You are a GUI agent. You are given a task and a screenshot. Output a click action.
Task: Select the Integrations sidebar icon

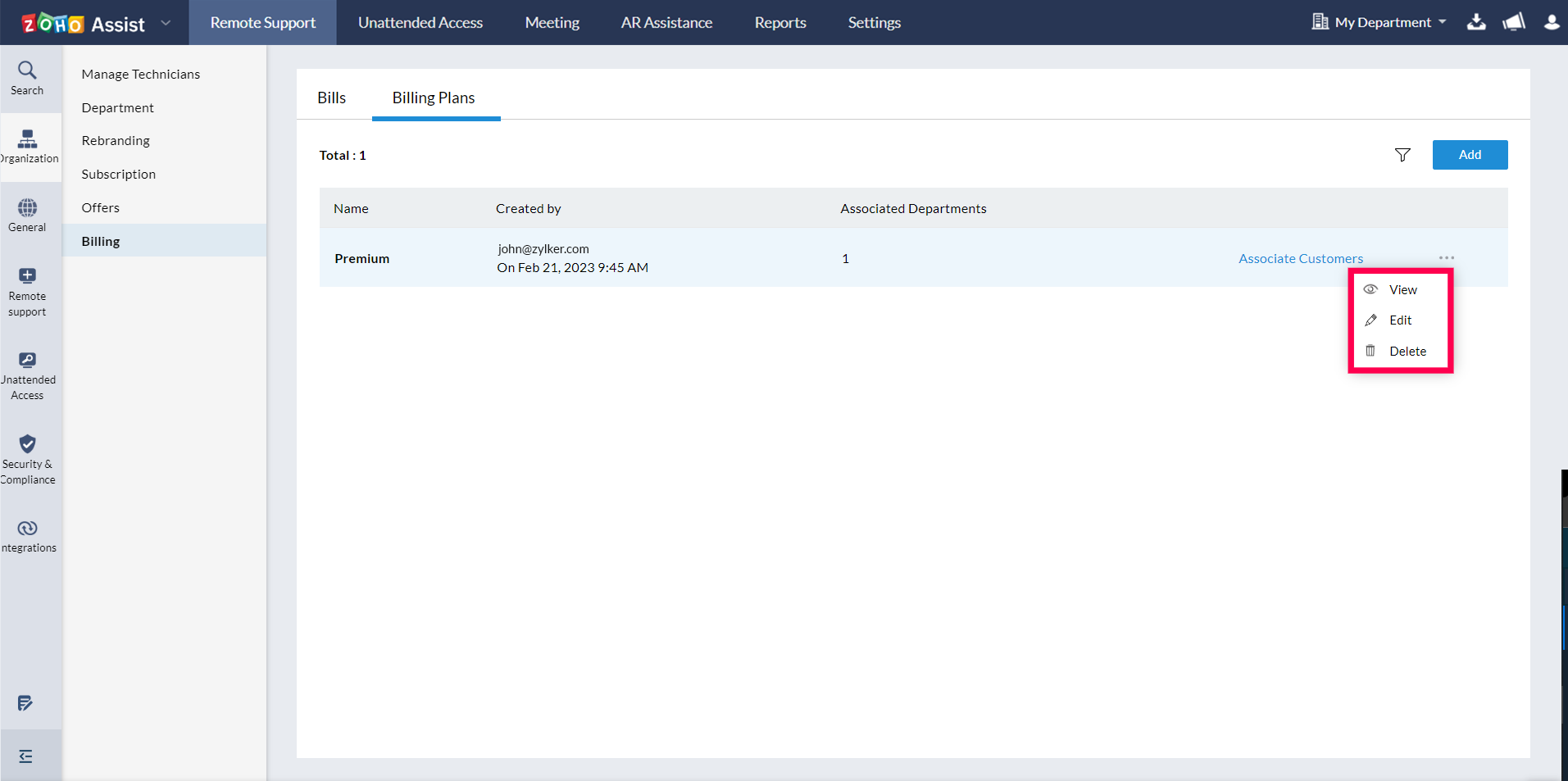(x=27, y=534)
